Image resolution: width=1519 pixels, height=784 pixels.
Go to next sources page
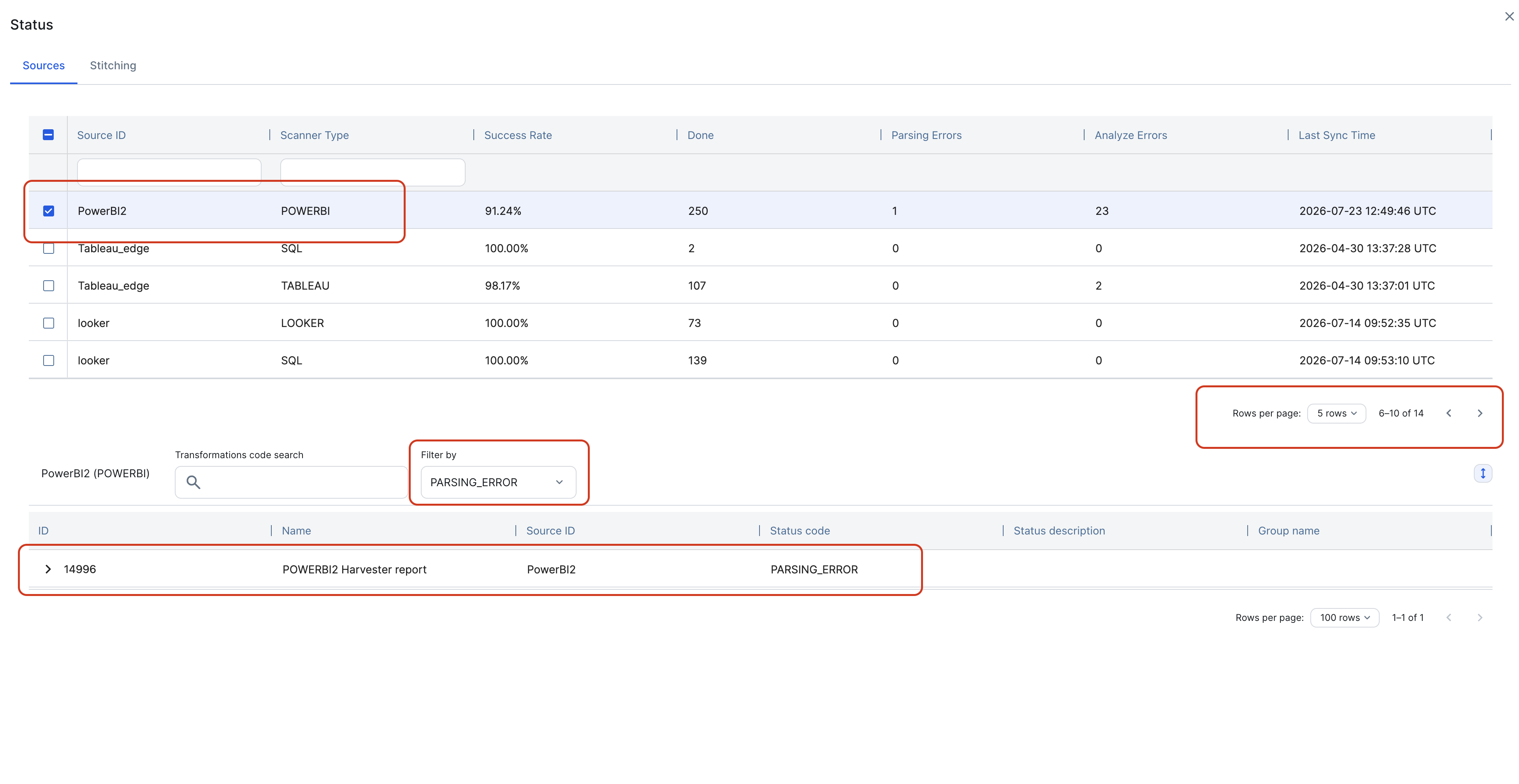pos(1480,413)
